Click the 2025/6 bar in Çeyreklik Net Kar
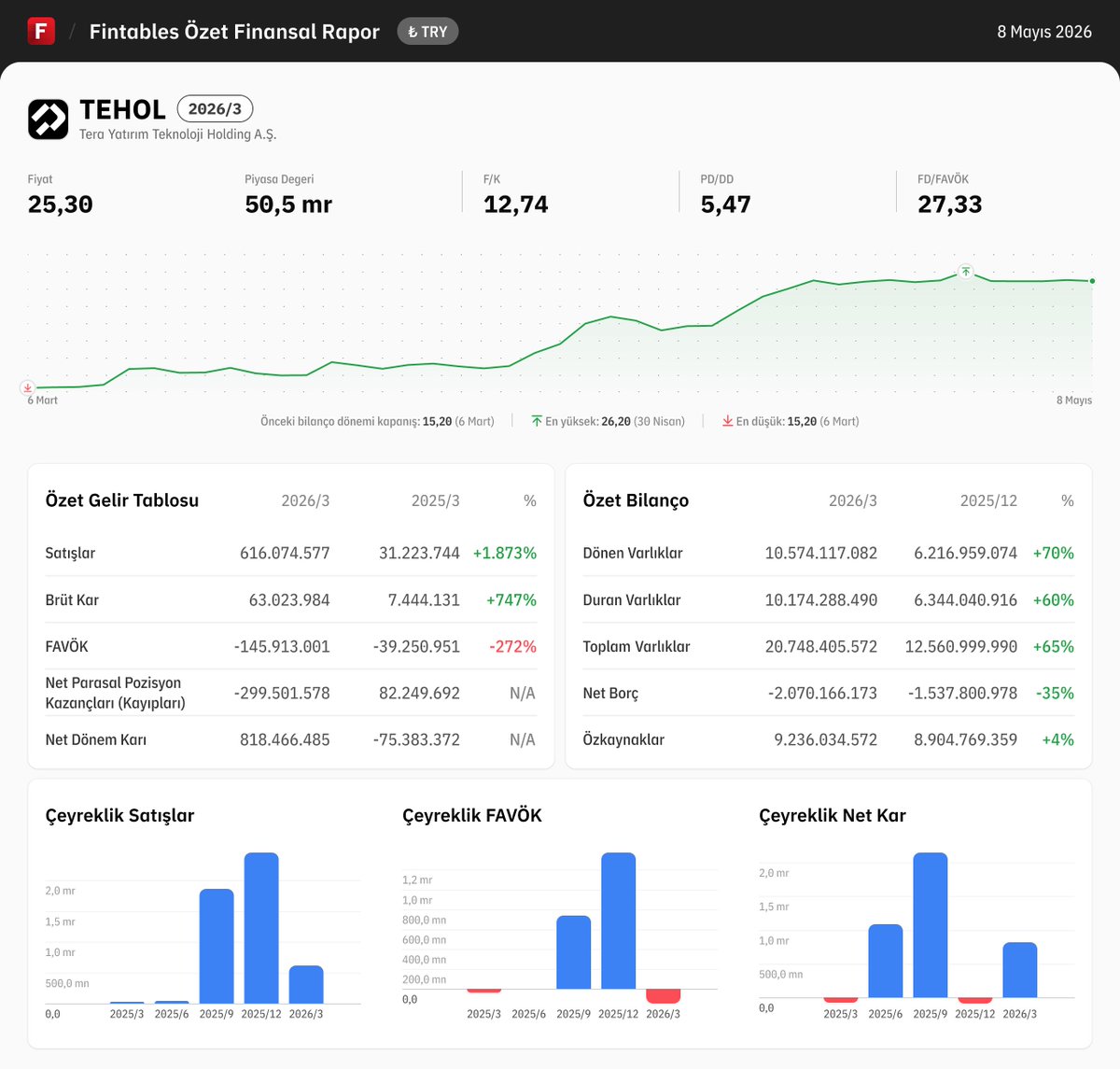Viewport: 1120px width, 1069px height. point(886,961)
